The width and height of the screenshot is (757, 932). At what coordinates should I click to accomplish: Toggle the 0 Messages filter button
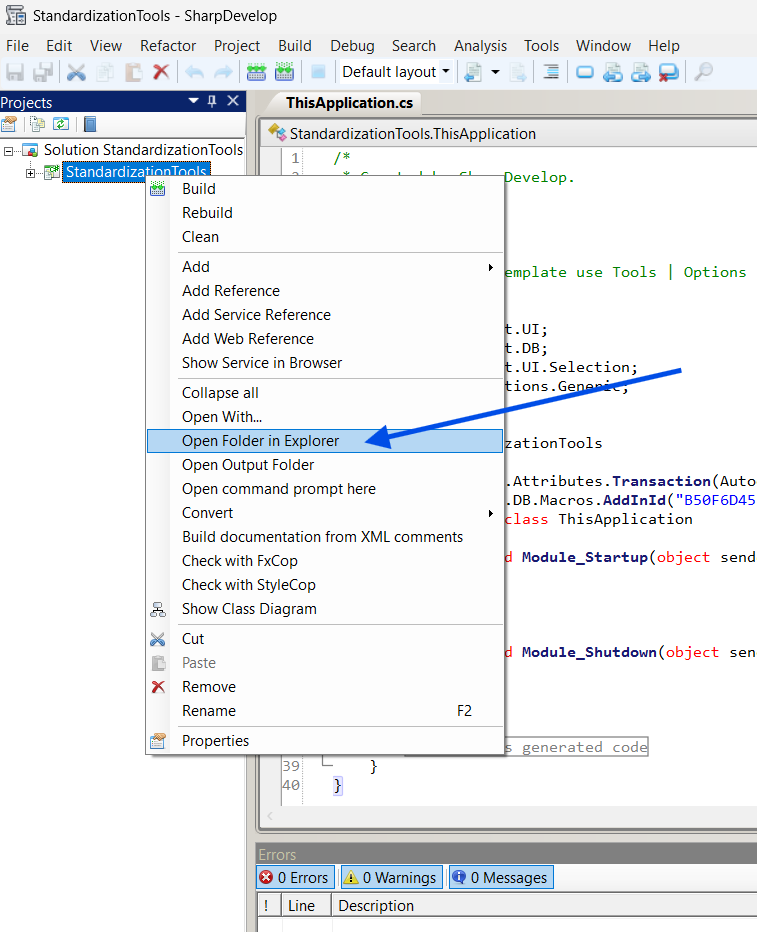(501, 877)
